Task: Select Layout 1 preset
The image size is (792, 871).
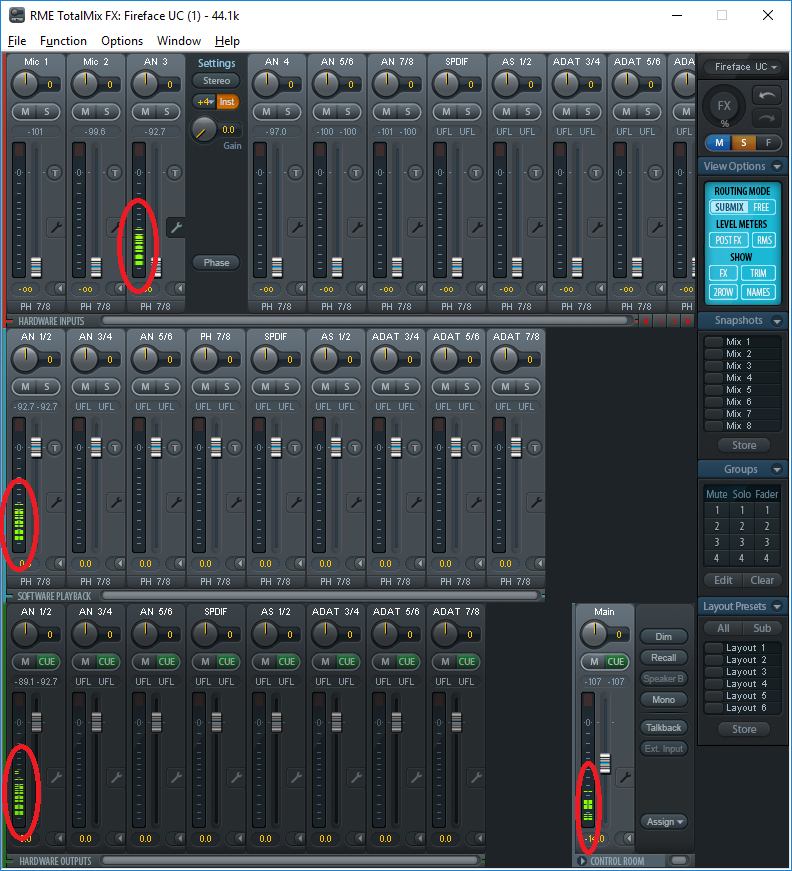Action: pos(743,648)
